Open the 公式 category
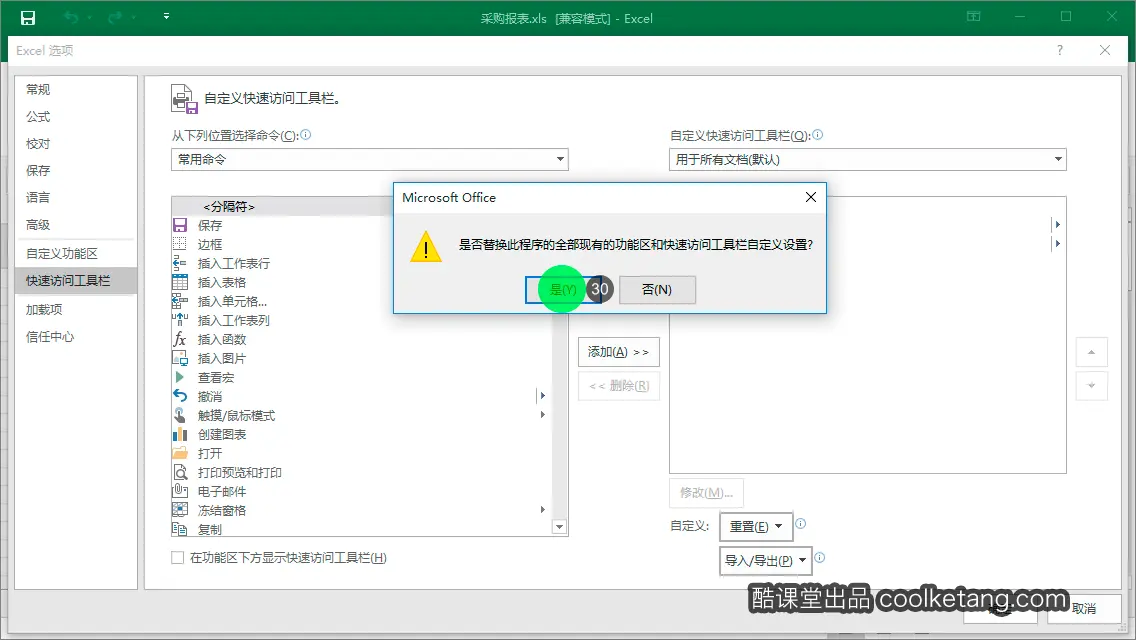1136x640 pixels. [x=38, y=117]
